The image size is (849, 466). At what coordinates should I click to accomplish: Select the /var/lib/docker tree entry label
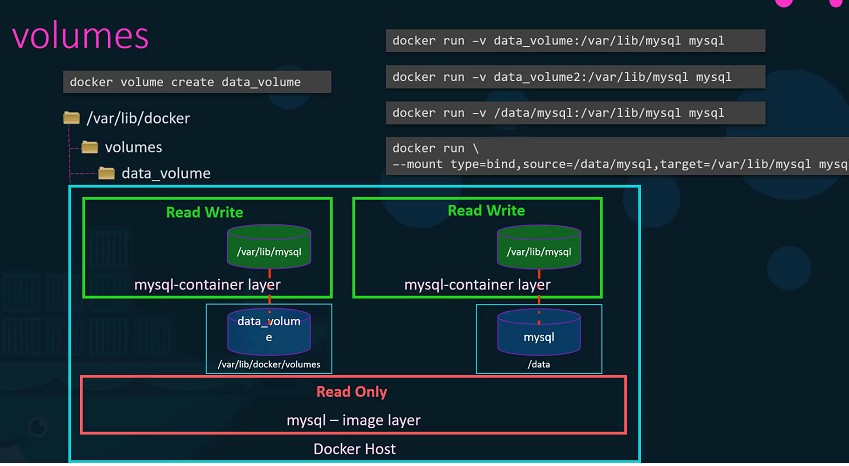click(x=138, y=119)
